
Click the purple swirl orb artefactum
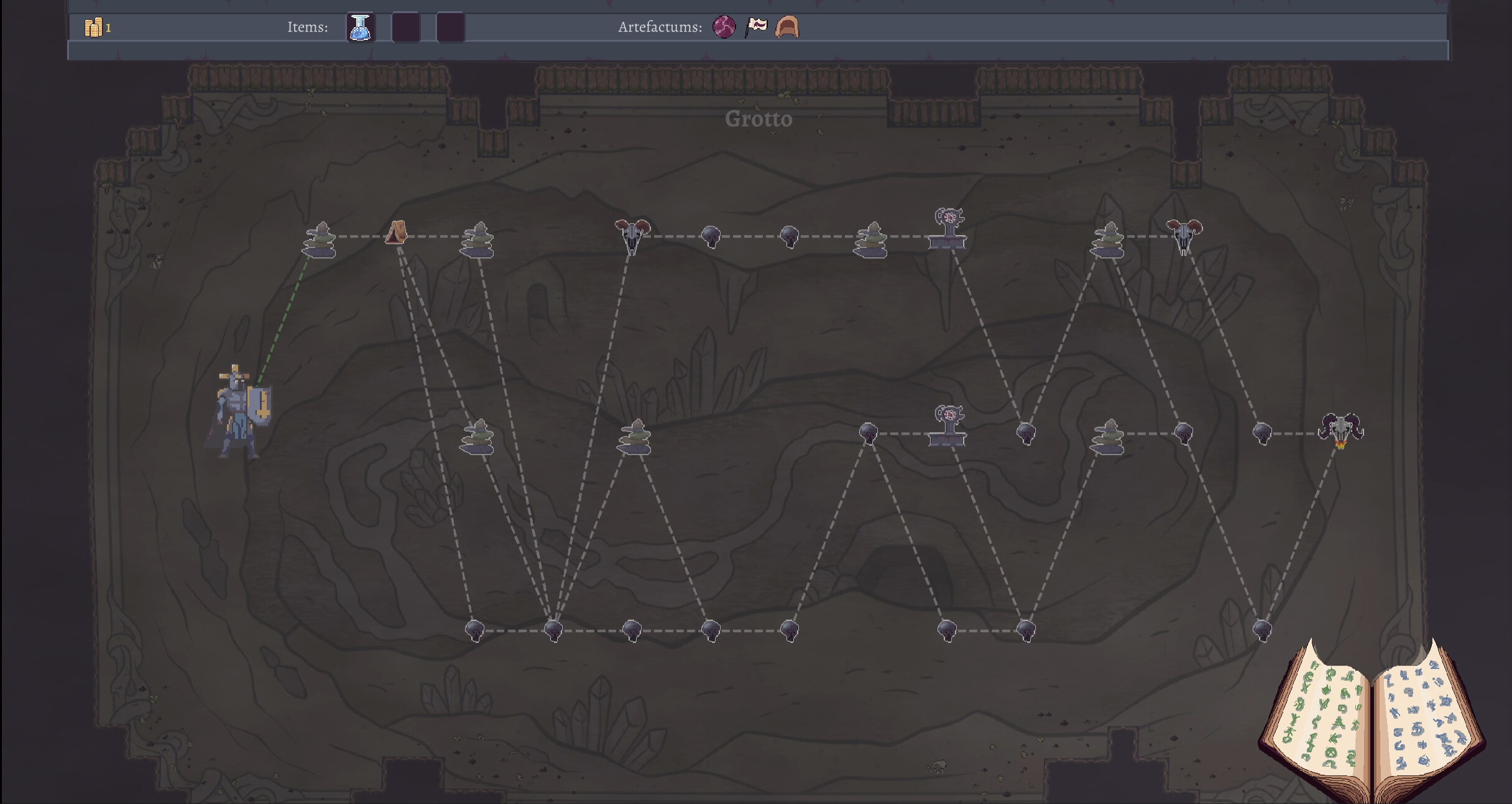724,27
